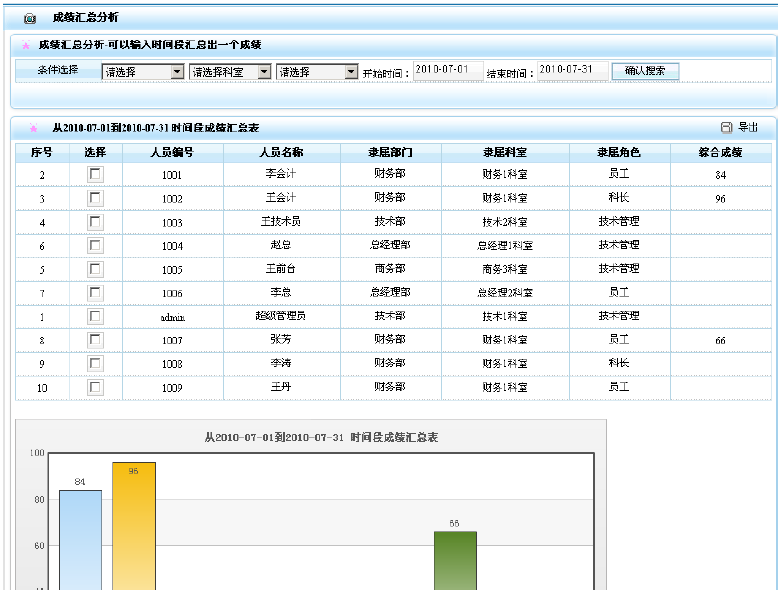This screenshot has height=594, width=781.
Task: Tick the checkbox for 李会计 row
Action: pos(95,174)
